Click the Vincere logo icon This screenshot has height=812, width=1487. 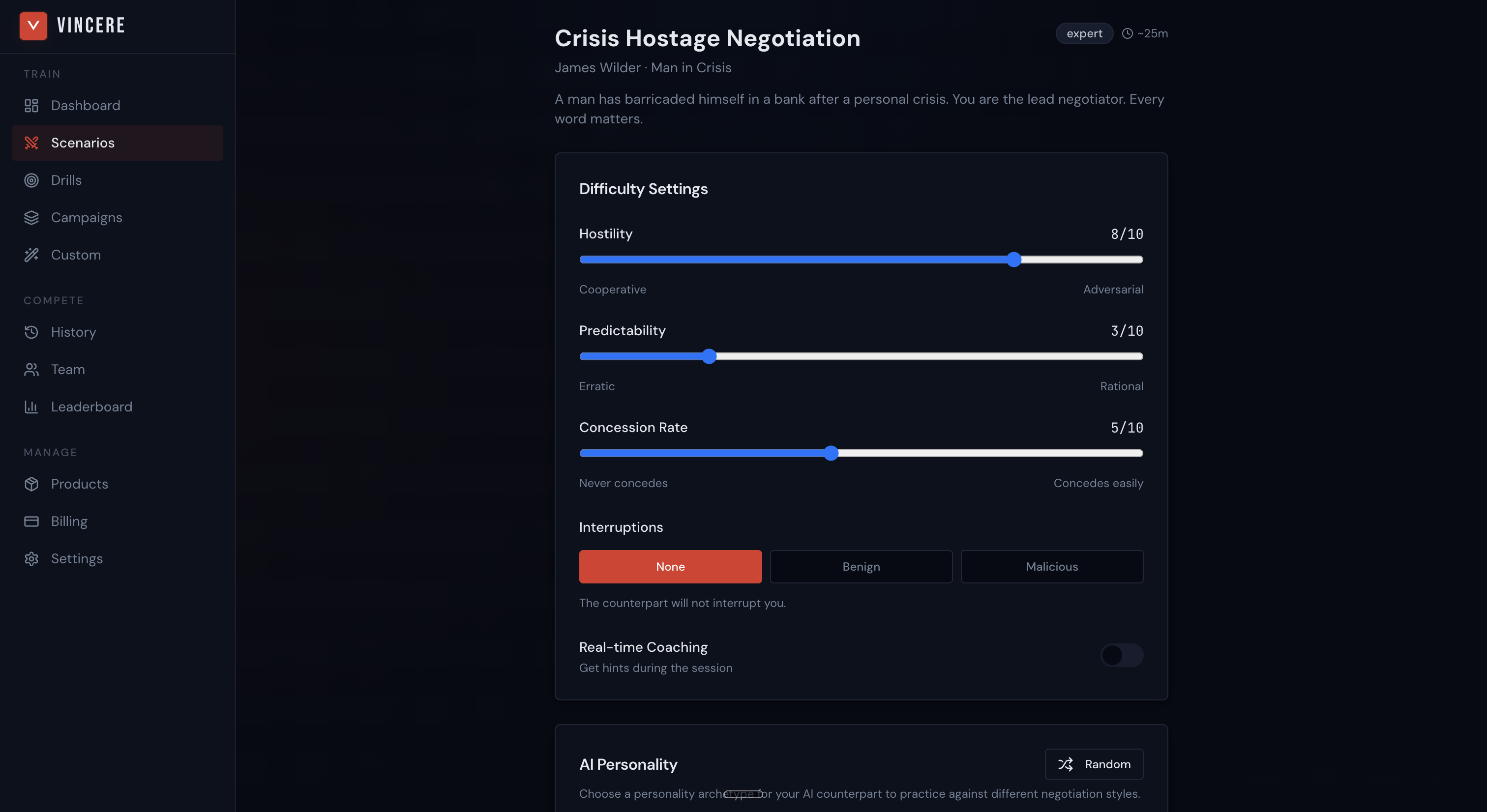(33, 26)
